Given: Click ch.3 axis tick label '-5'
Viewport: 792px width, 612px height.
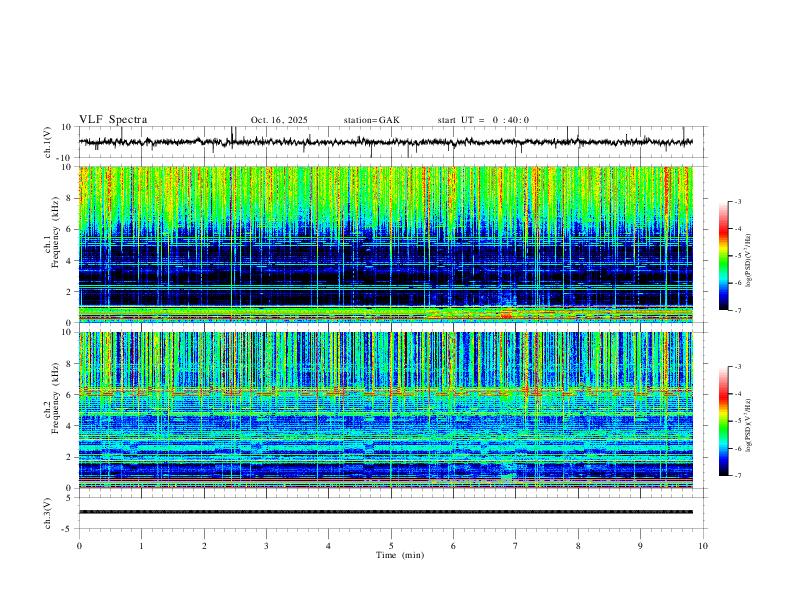Looking at the screenshot, I should click(68, 529).
